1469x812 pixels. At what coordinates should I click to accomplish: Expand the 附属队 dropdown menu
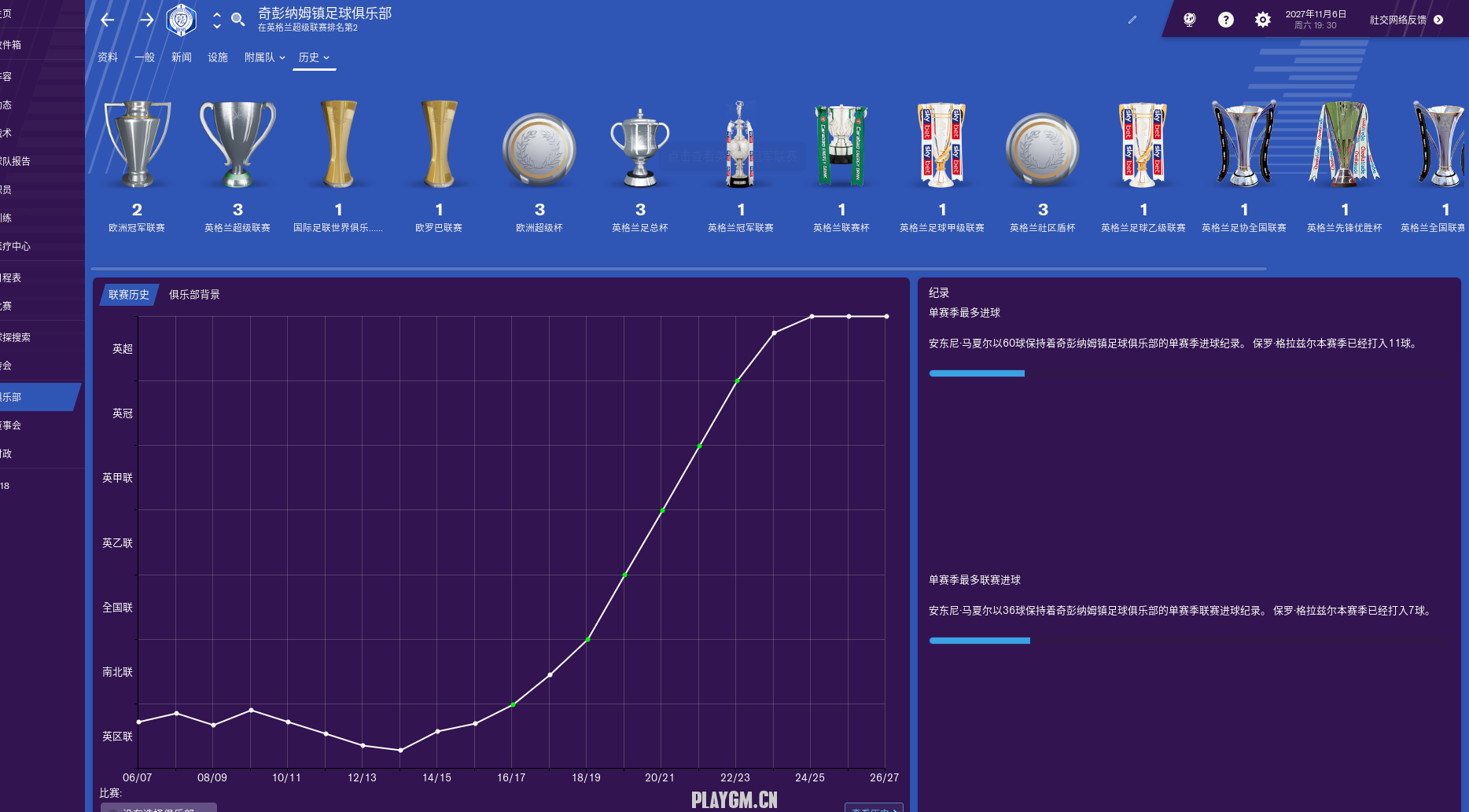264,57
